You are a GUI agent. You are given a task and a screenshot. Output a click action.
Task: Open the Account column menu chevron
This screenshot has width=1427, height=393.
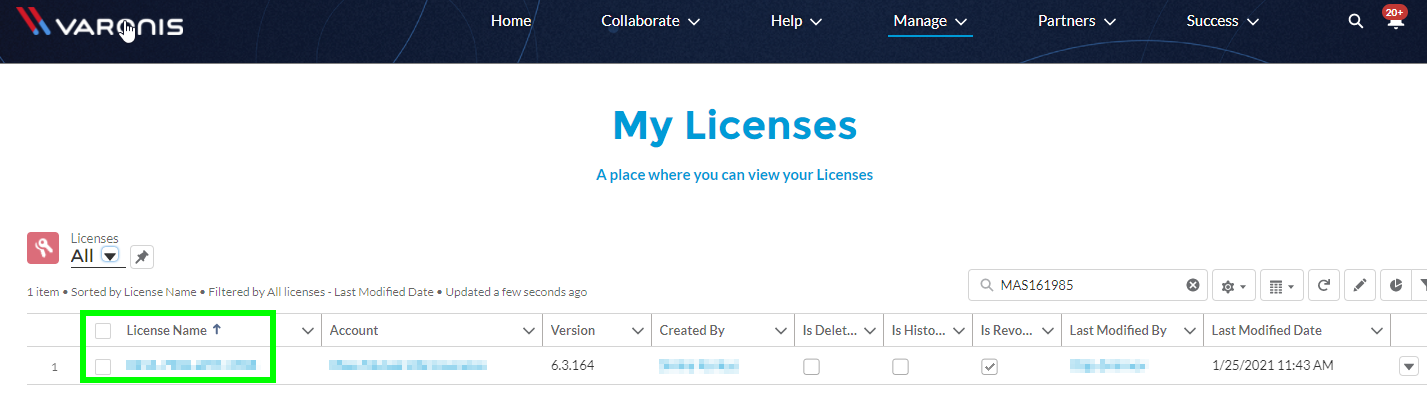tap(529, 331)
